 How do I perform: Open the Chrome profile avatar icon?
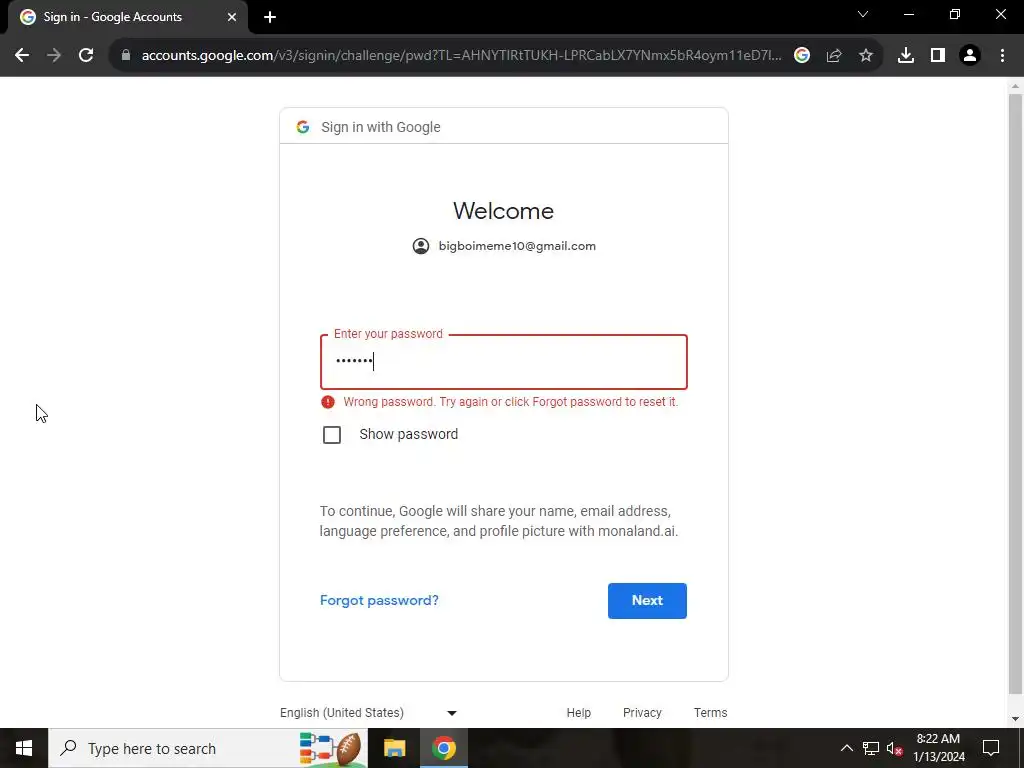coord(970,56)
